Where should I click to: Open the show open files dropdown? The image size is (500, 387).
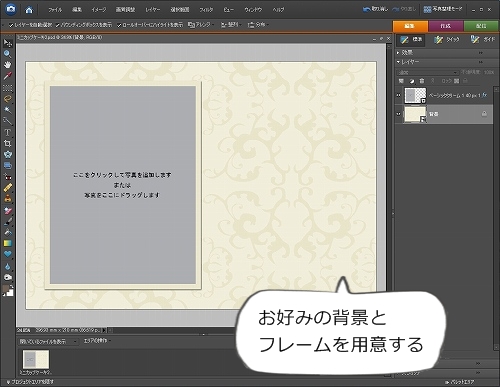48,342
